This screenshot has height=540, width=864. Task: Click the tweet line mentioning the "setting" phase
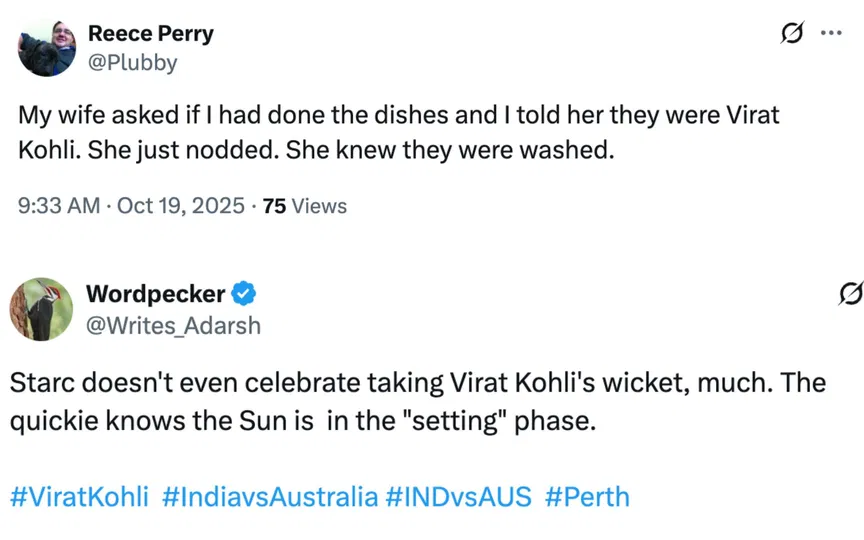click(x=302, y=421)
